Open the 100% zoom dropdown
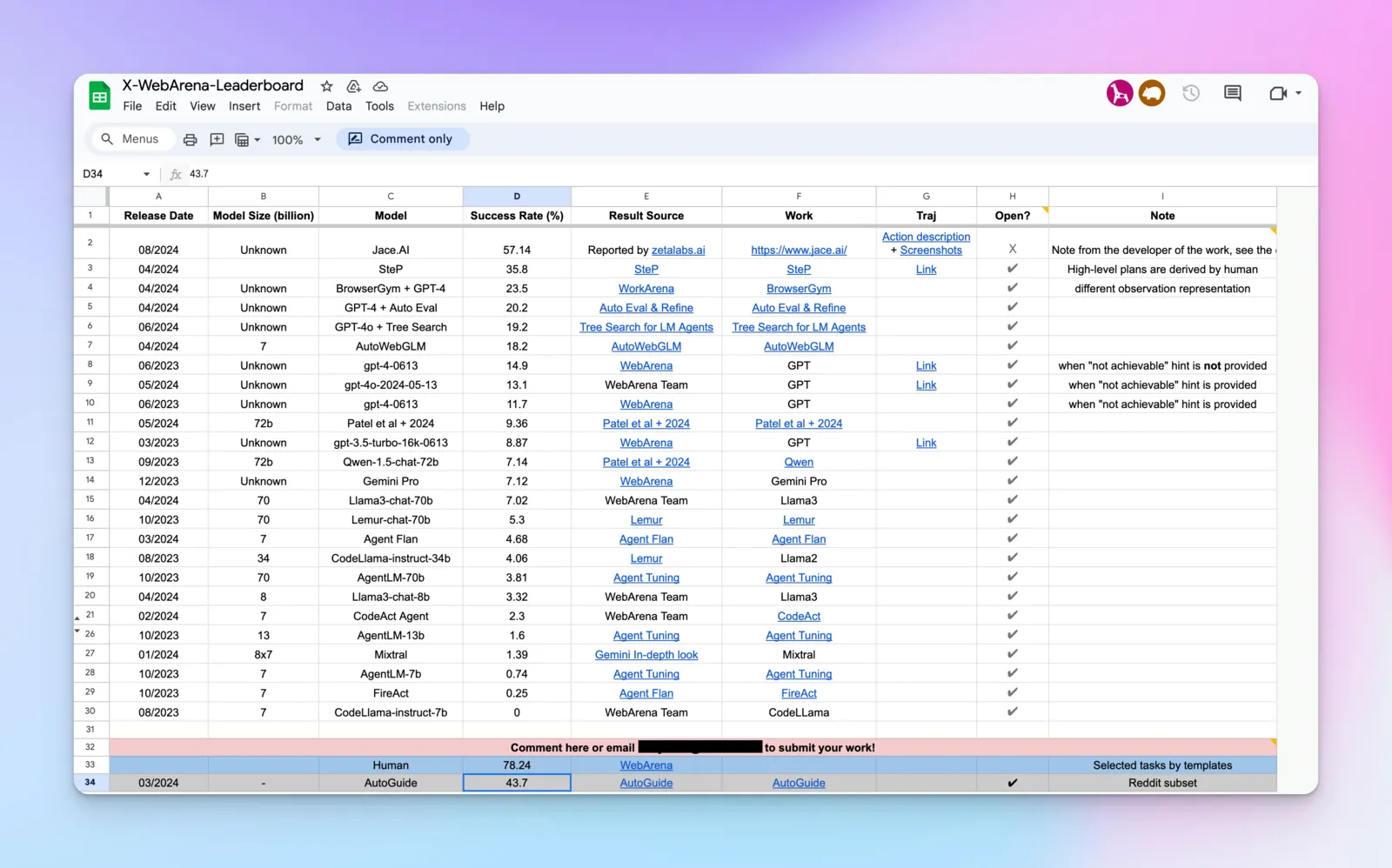Viewport: 1392px width, 868px height. point(297,139)
